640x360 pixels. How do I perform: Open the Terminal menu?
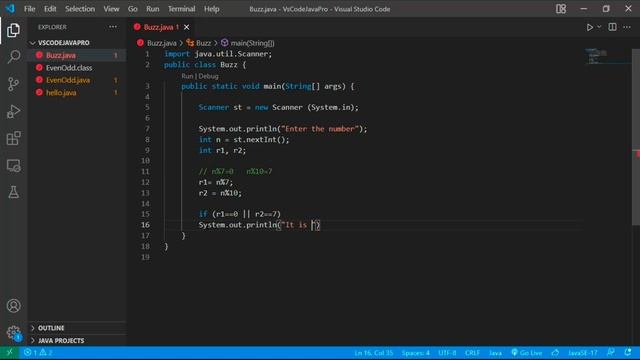click(x=182, y=9)
